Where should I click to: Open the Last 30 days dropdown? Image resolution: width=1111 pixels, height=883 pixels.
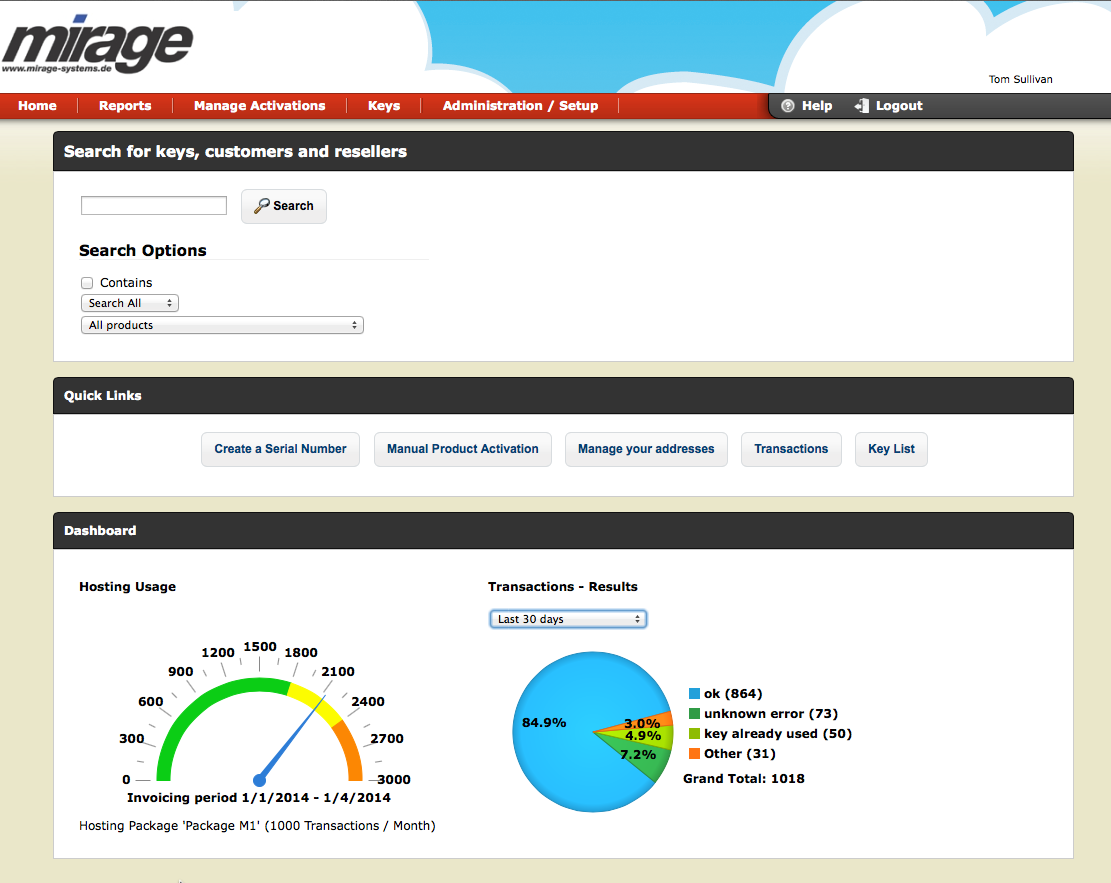tap(568, 619)
